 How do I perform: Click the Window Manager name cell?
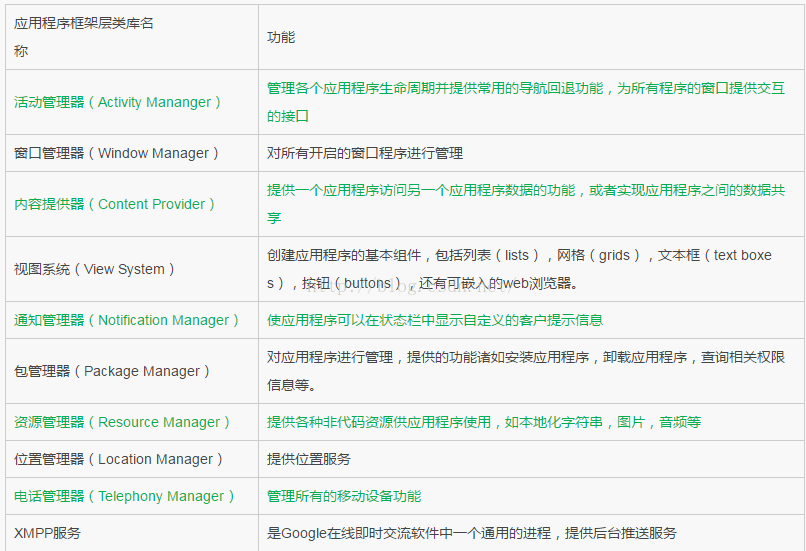[116, 153]
